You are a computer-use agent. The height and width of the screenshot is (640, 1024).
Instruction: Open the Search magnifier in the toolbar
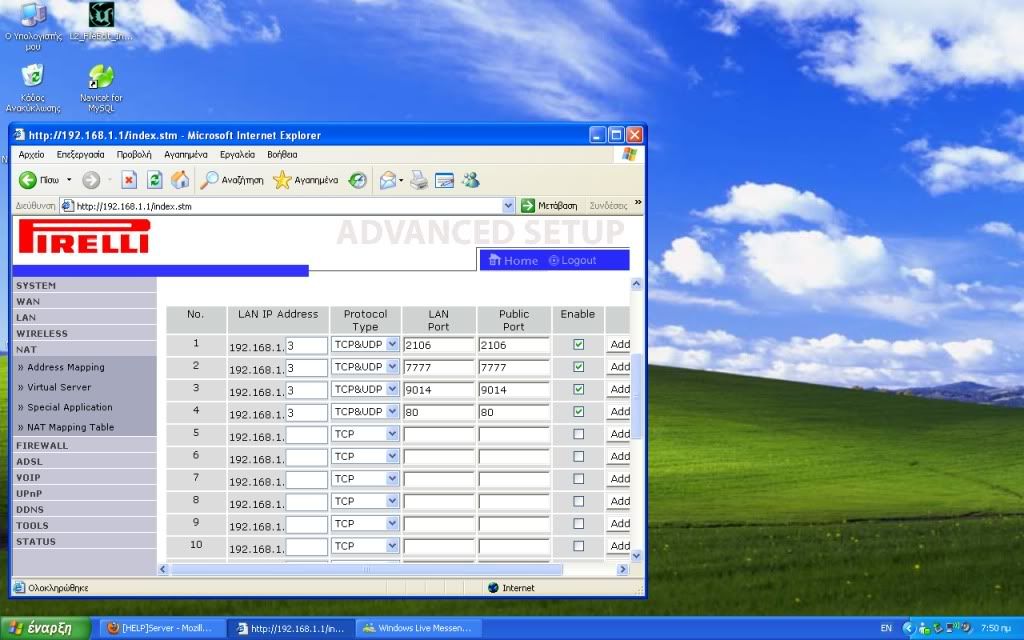210,180
